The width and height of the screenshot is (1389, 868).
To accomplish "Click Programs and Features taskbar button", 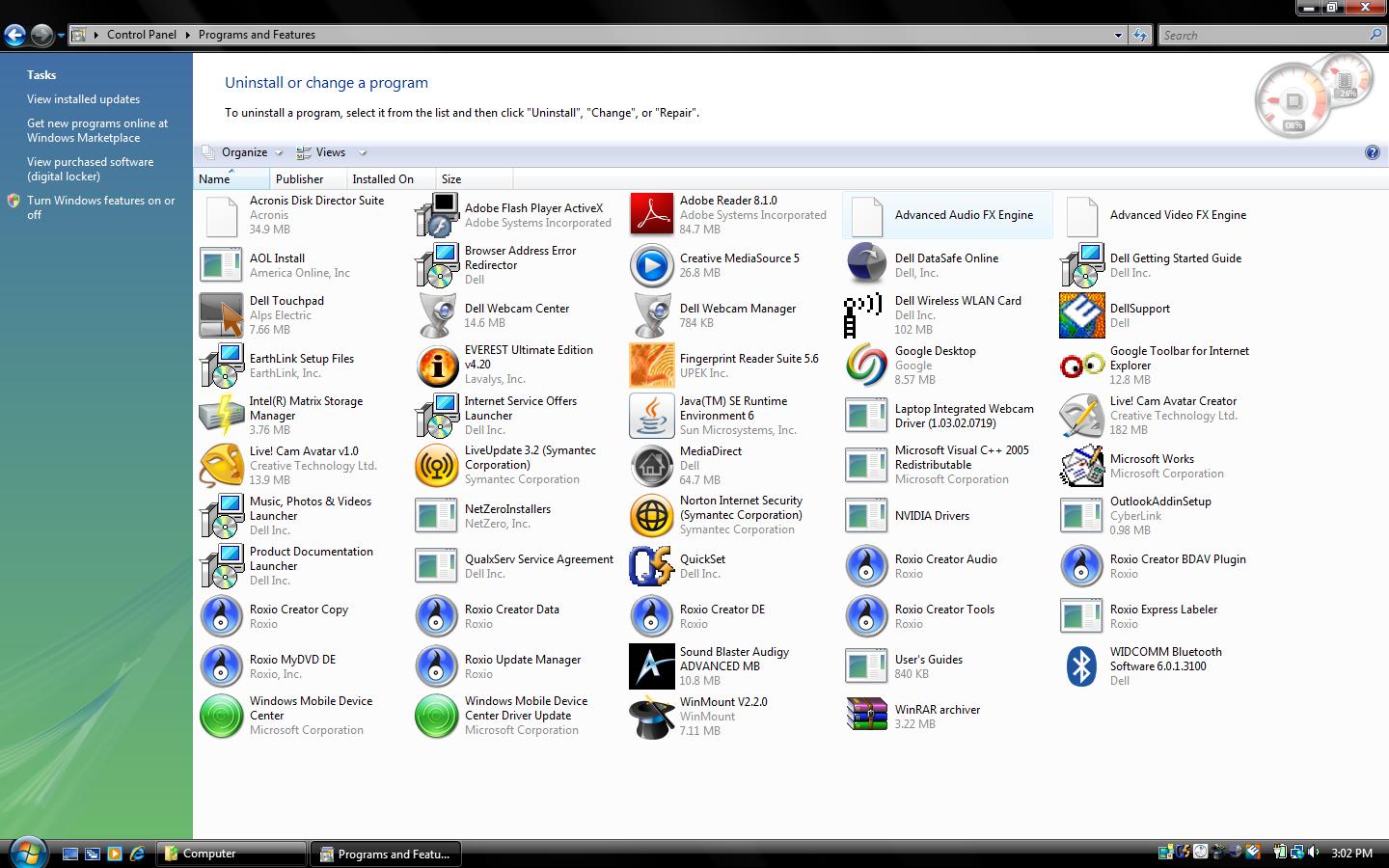I will point(386,854).
